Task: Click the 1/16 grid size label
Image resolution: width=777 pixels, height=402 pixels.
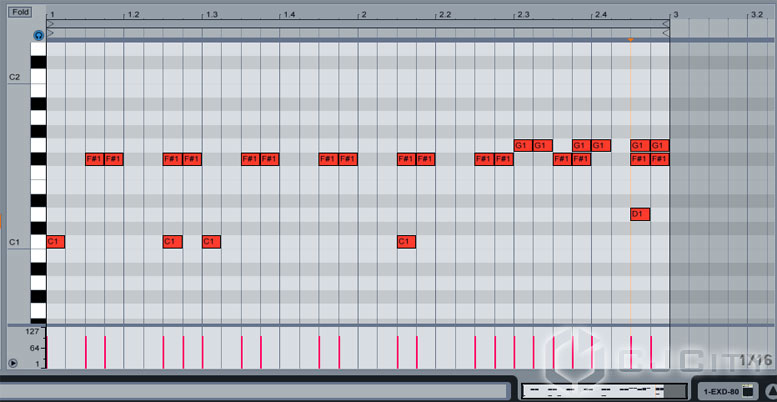Action: click(x=756, y=360)
